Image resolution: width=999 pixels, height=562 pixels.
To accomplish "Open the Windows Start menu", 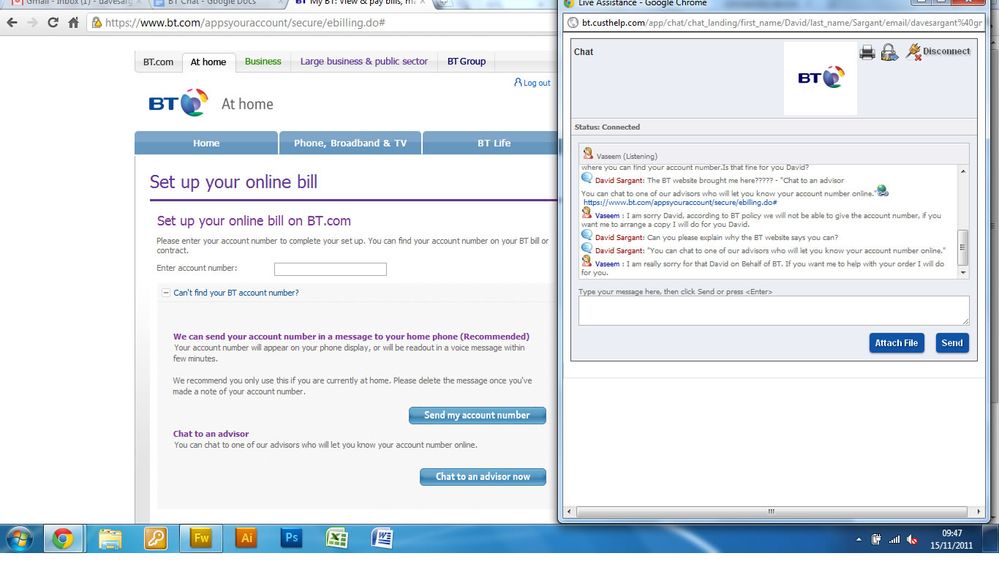I will [x=19, y=539].
